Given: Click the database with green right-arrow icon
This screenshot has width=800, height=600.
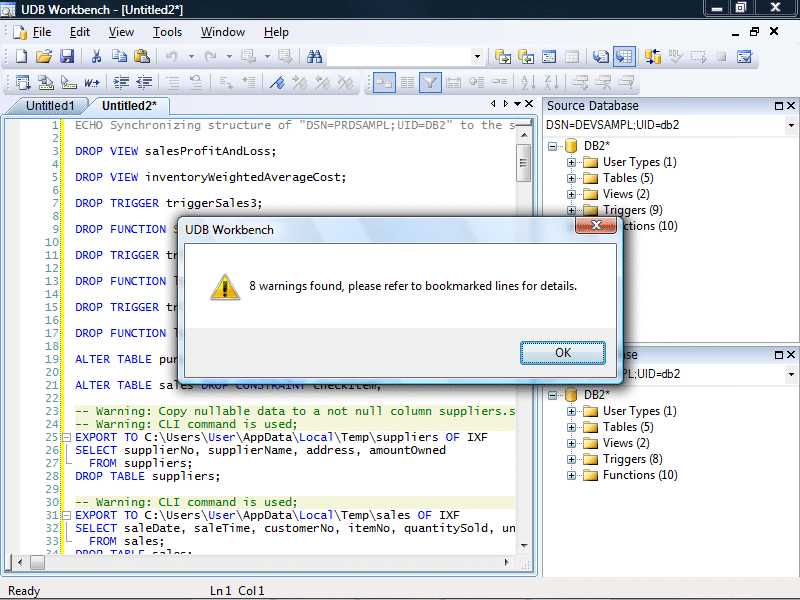Looking at the screenshot, I should 503,57.
